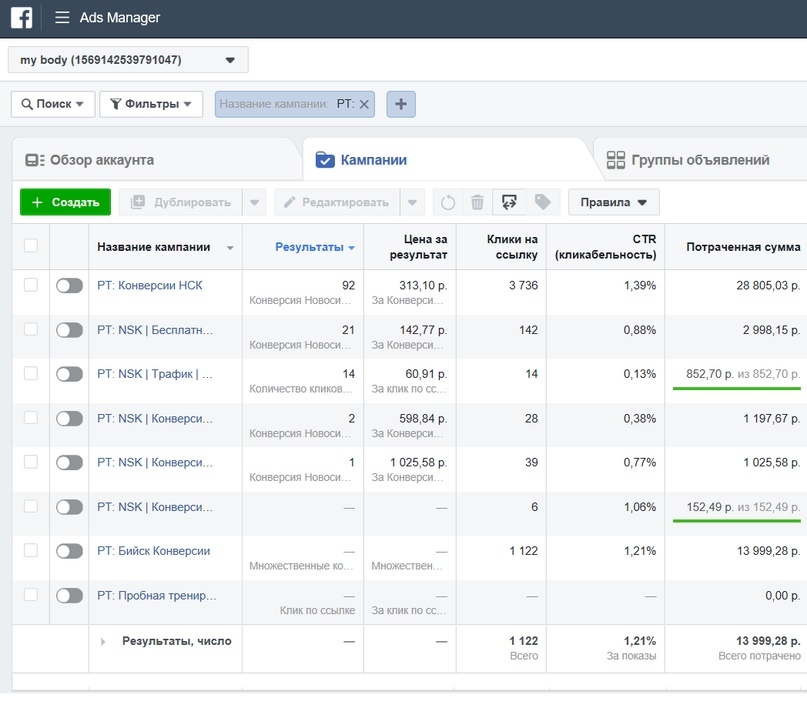Screen dimensions: 807x708
Task: Open the Название кампании column dropdown arrow
Action: 230,248
